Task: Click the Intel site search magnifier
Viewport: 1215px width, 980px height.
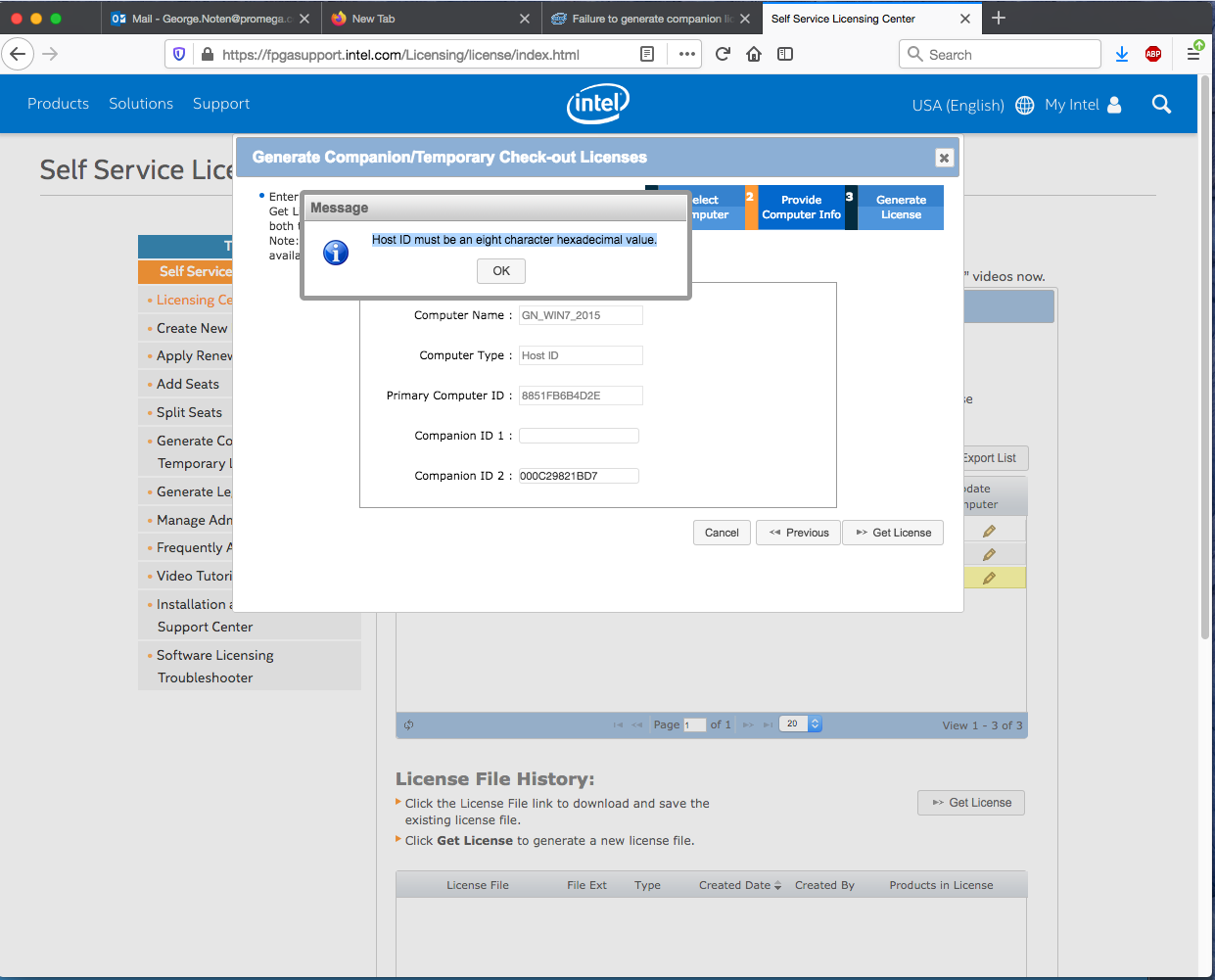Action: tap(1161, 104)
